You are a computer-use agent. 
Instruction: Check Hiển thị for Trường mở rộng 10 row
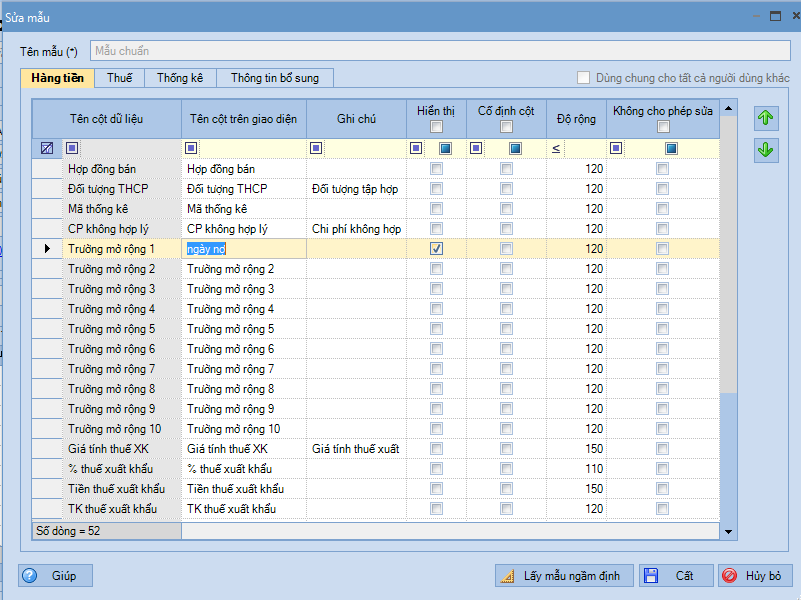[436, 429]
